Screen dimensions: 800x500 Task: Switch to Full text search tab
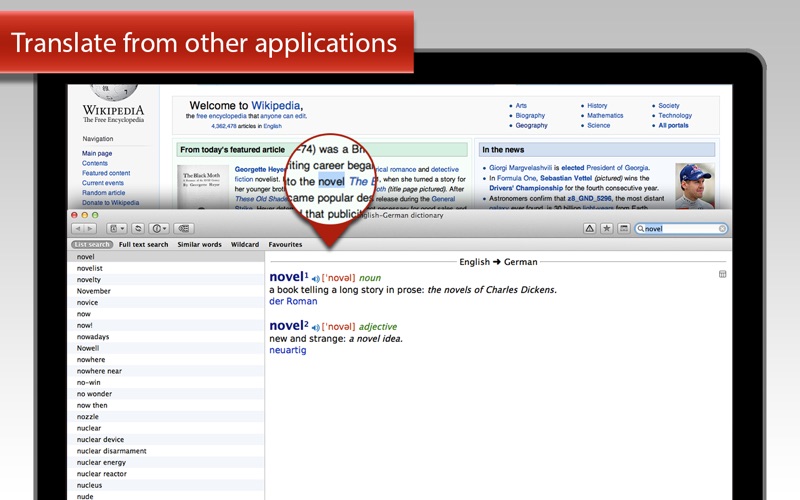[143, 244]
